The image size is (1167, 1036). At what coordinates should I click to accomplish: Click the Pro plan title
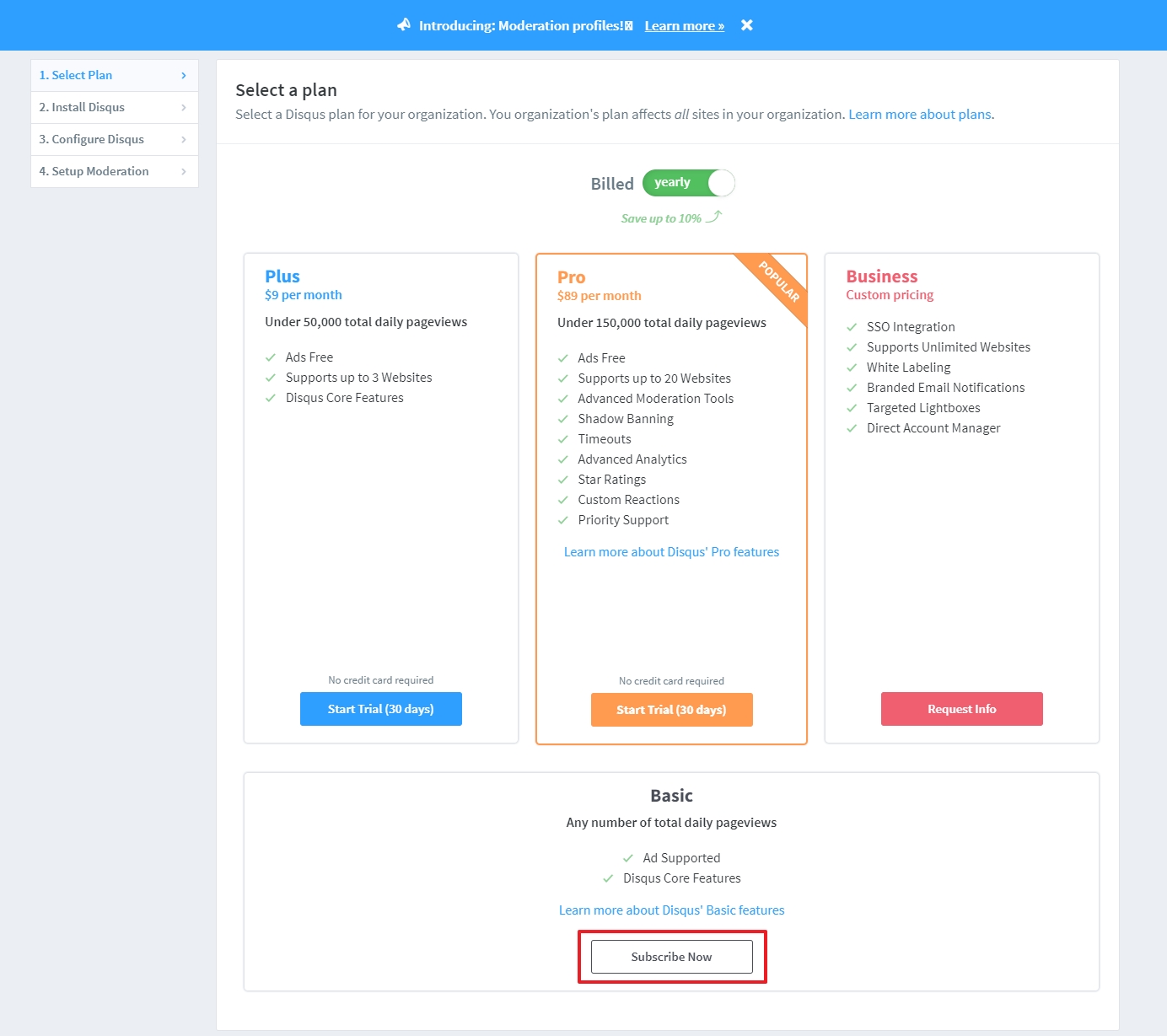[x=572, y=277]
